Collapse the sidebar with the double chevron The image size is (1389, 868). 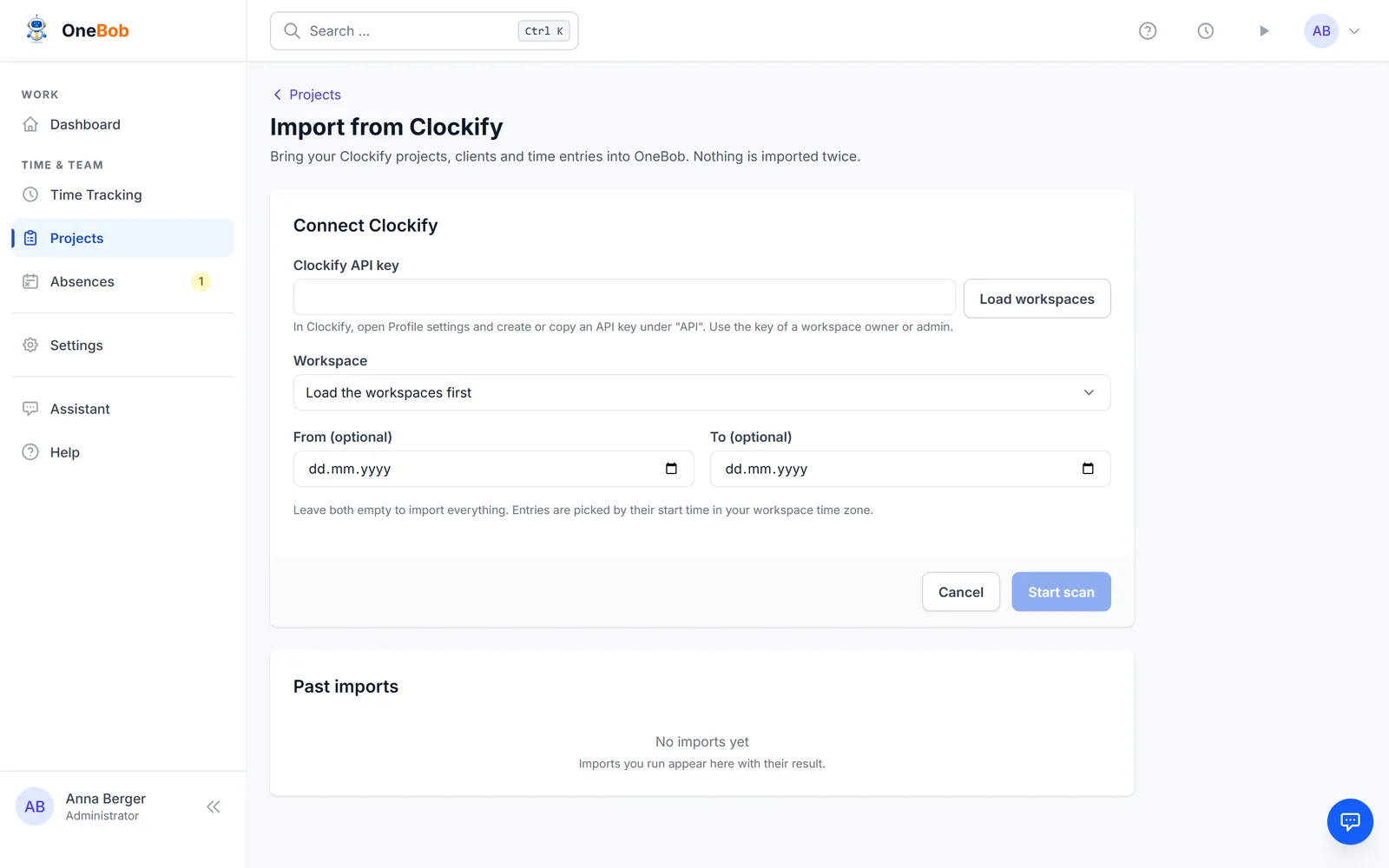click(x=214, y=807)
